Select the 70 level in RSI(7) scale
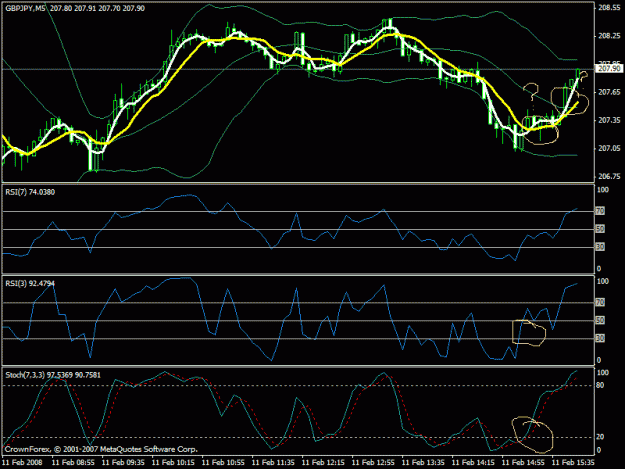 pos(600,210)
